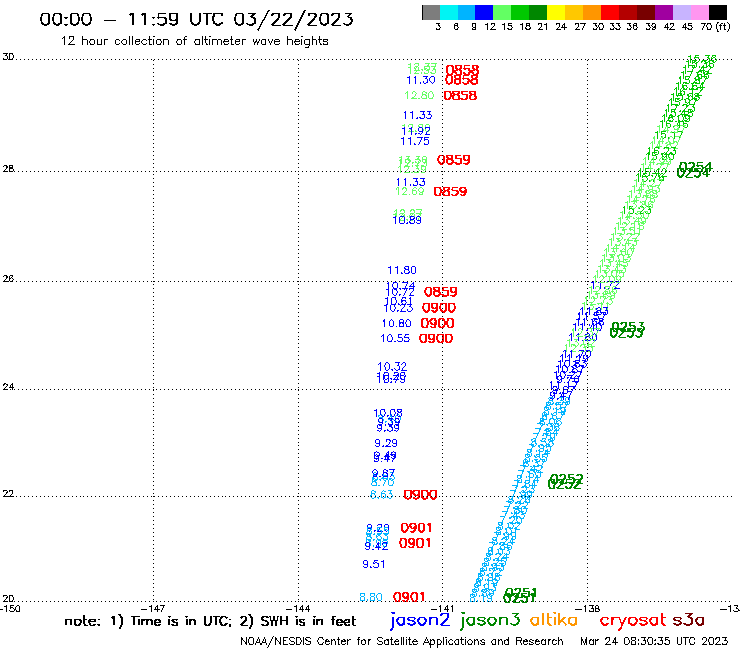Click the 6.63 wave height value
The height and width of the screenshot is (650, 740).
click(x=381, y=495)
